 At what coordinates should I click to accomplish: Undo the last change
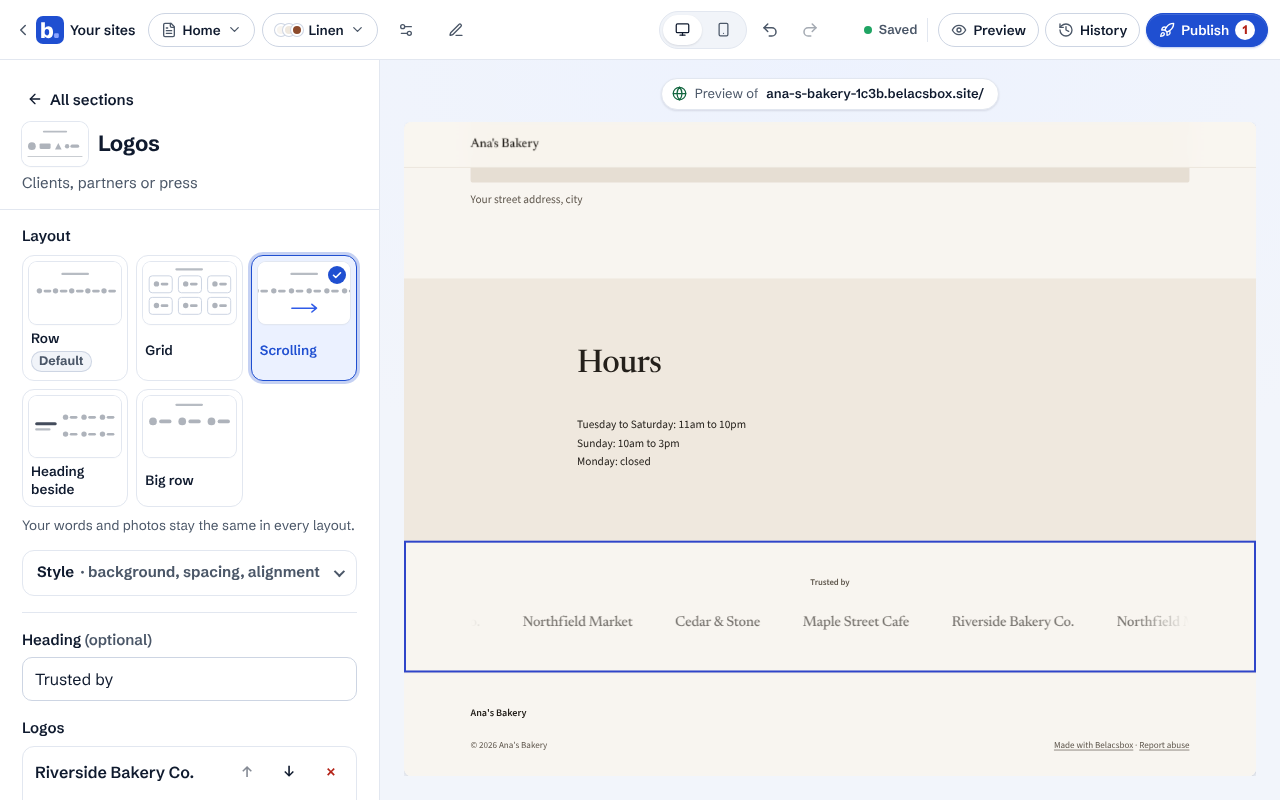click(770, 30)
